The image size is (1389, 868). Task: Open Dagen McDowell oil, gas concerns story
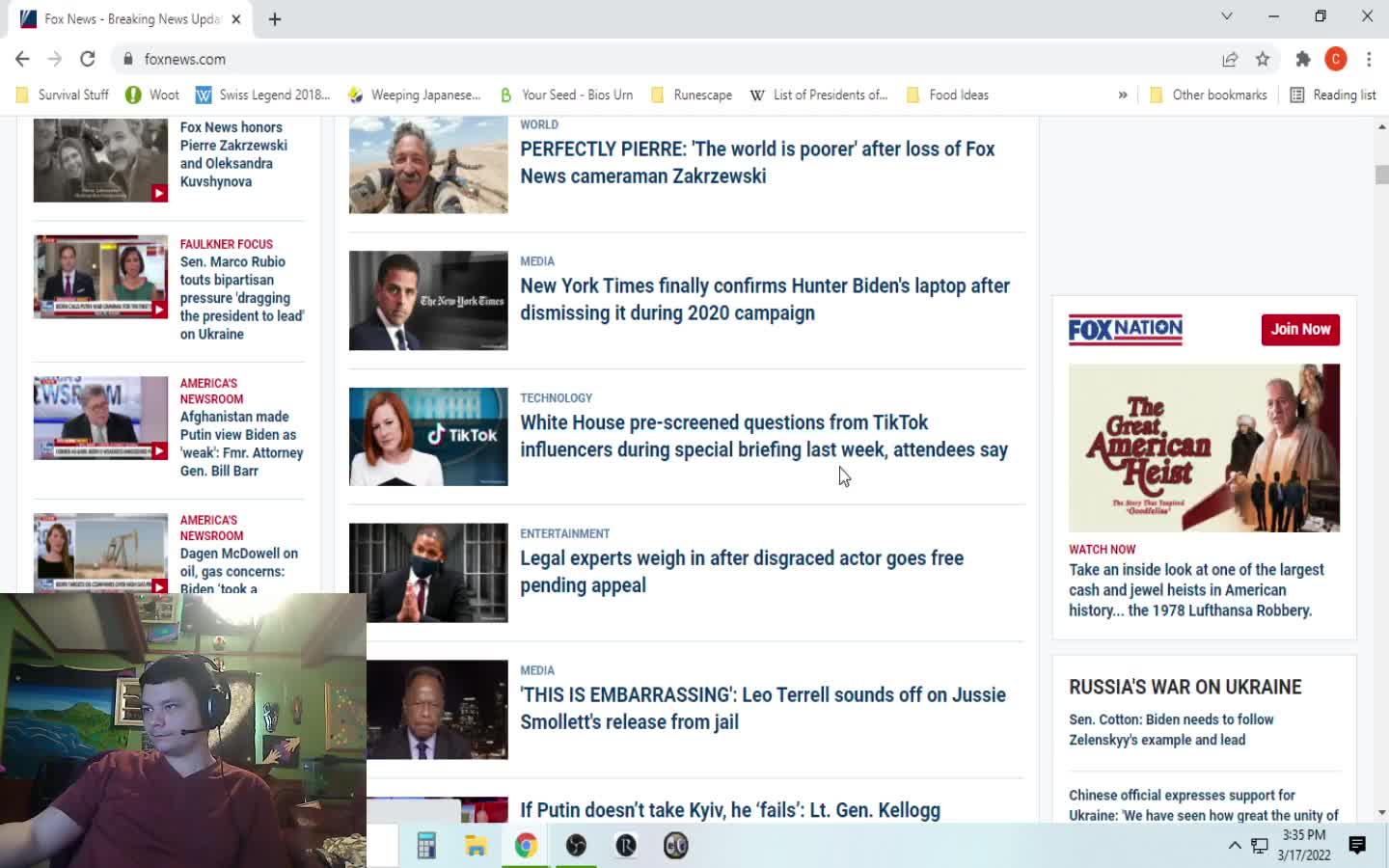pyautogui.click(x=239, y=571)
